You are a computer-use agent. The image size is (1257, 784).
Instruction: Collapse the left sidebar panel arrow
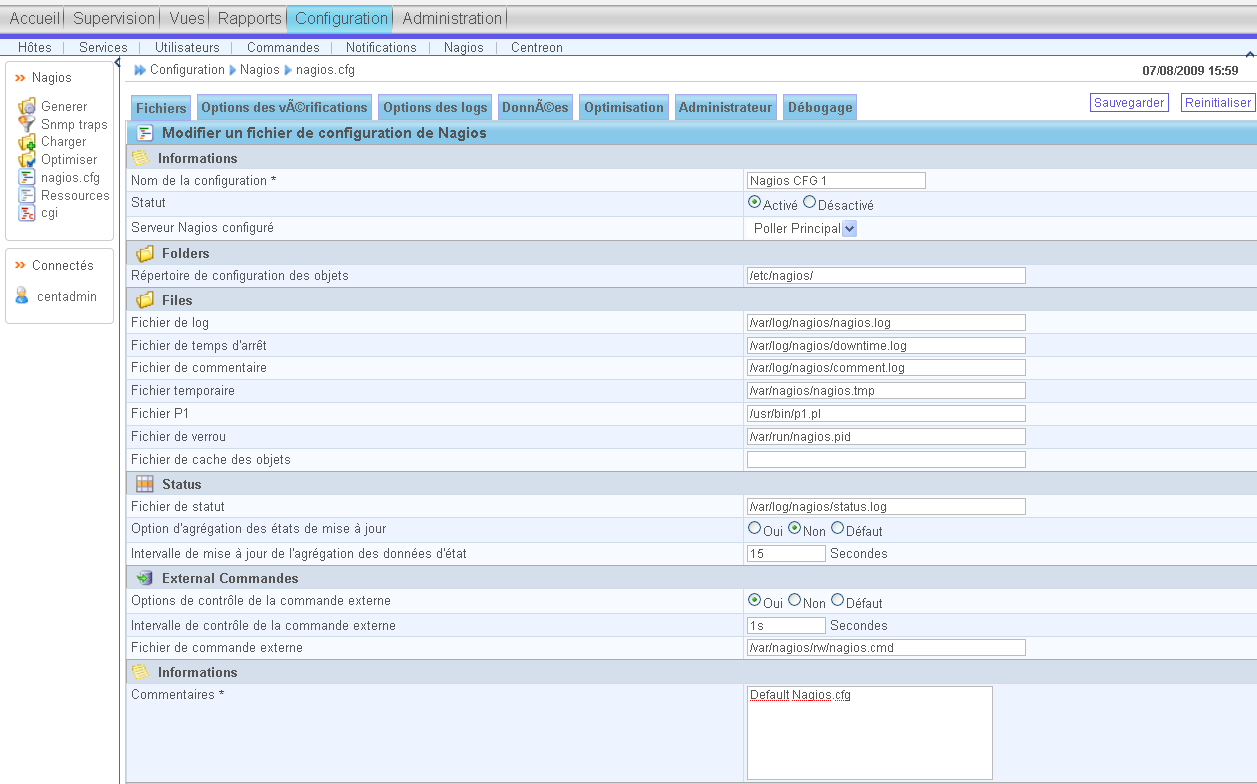click(x=118, y=63)
